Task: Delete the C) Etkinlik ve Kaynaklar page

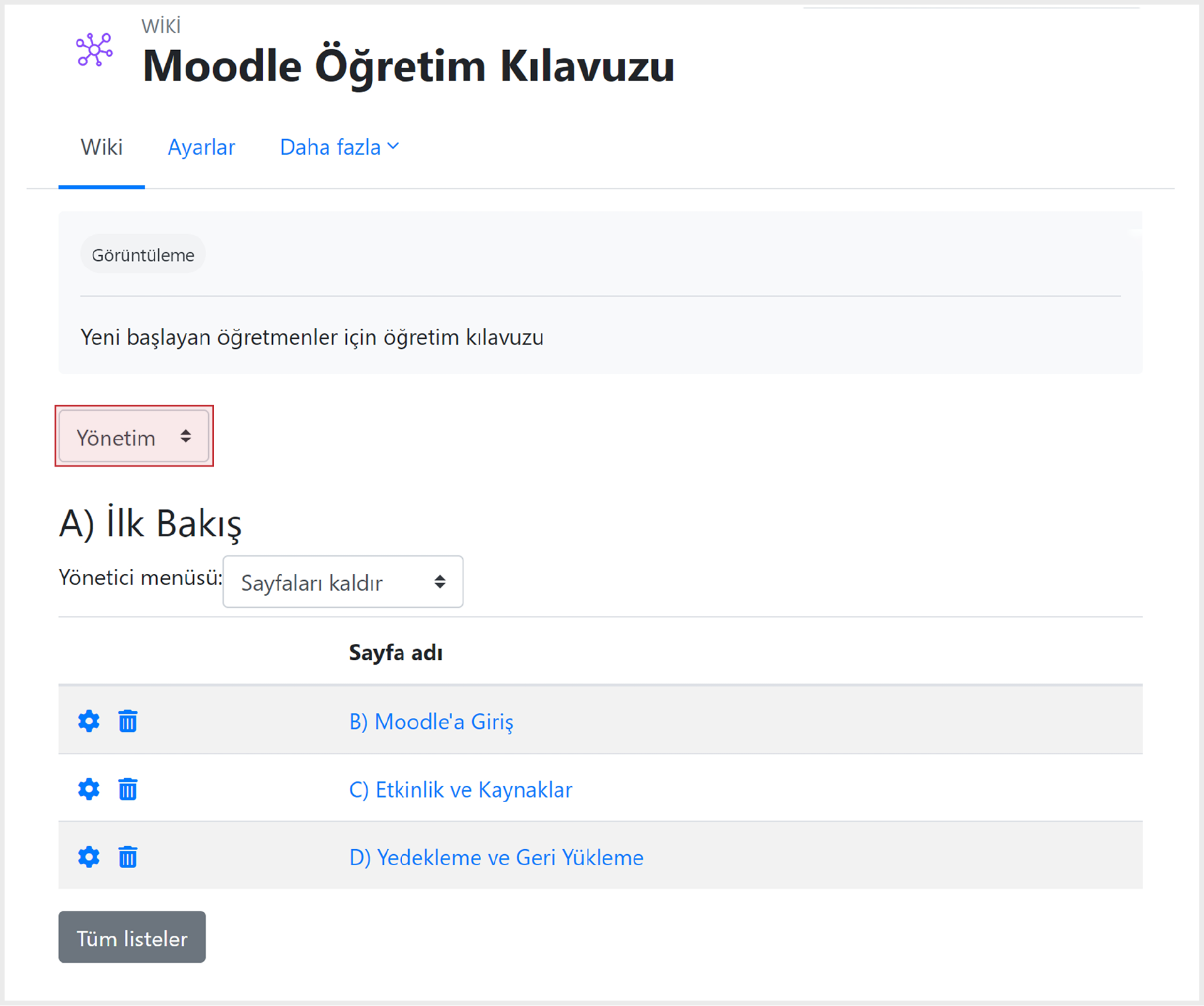Action: pyautogui.click(x=128, y=789)
